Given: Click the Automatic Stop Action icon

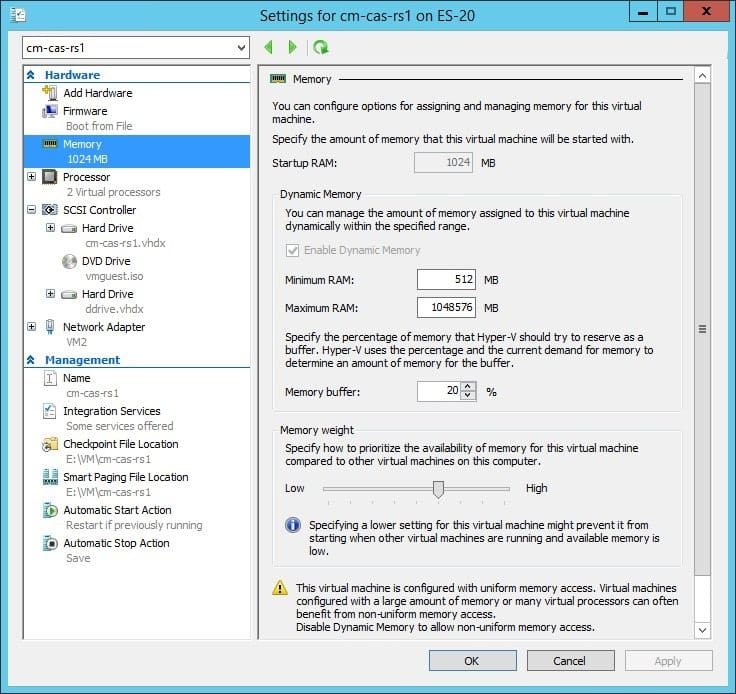Looking at the screenshot, I should click(50, 543).
